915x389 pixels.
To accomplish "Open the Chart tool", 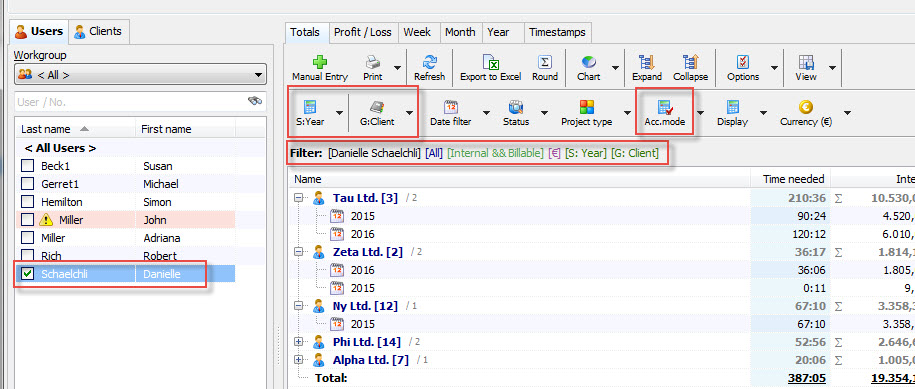I will click(588, 62).
